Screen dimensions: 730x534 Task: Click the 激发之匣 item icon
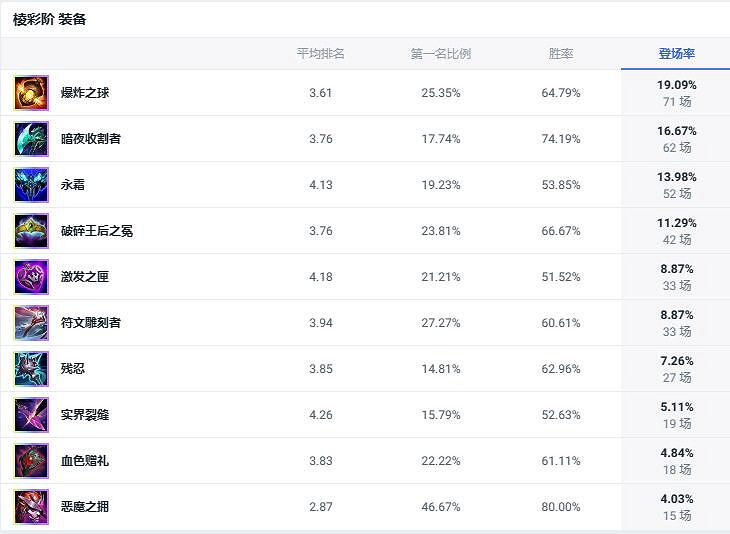(x=31, y=277)
